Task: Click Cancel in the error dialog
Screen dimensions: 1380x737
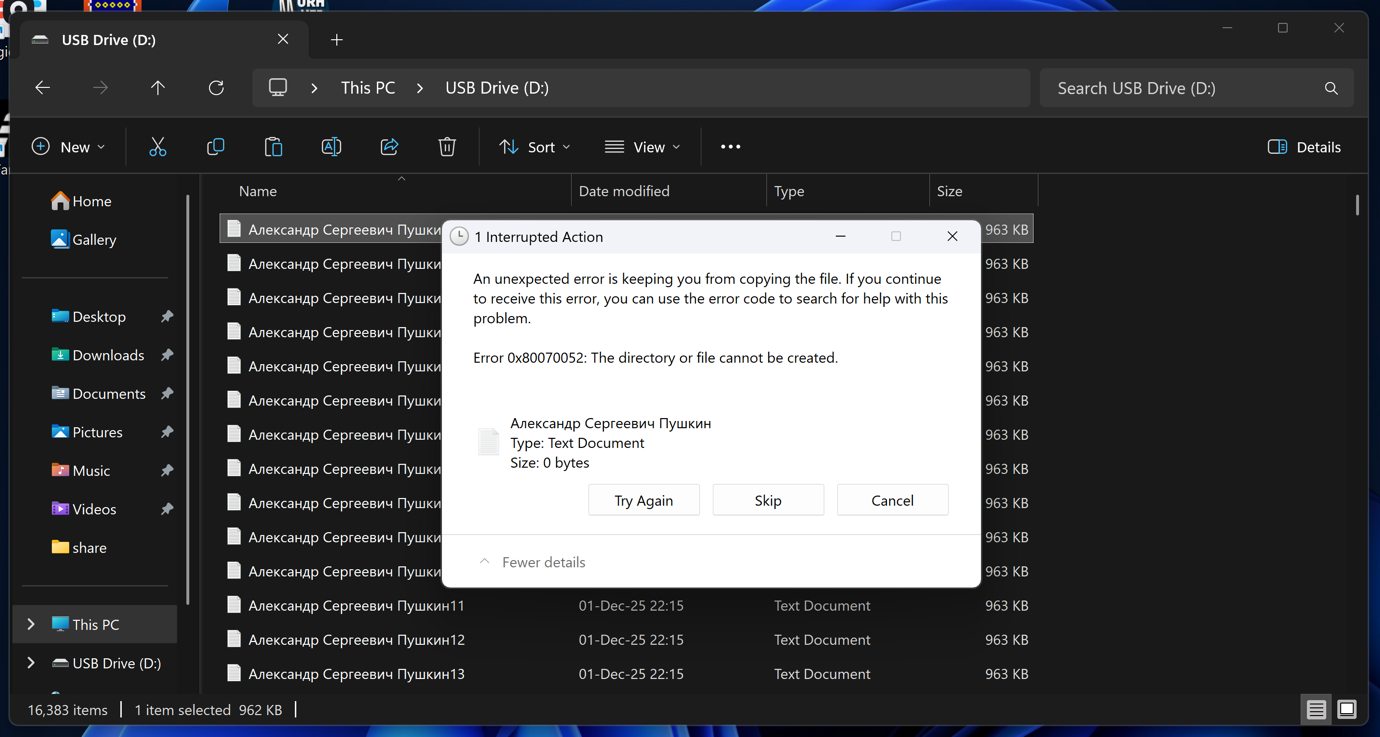Action: pos(892,500)
